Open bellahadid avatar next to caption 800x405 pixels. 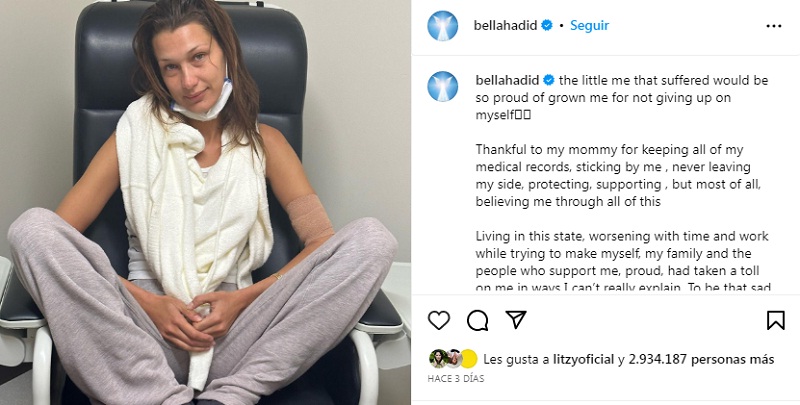pos(442,86)
